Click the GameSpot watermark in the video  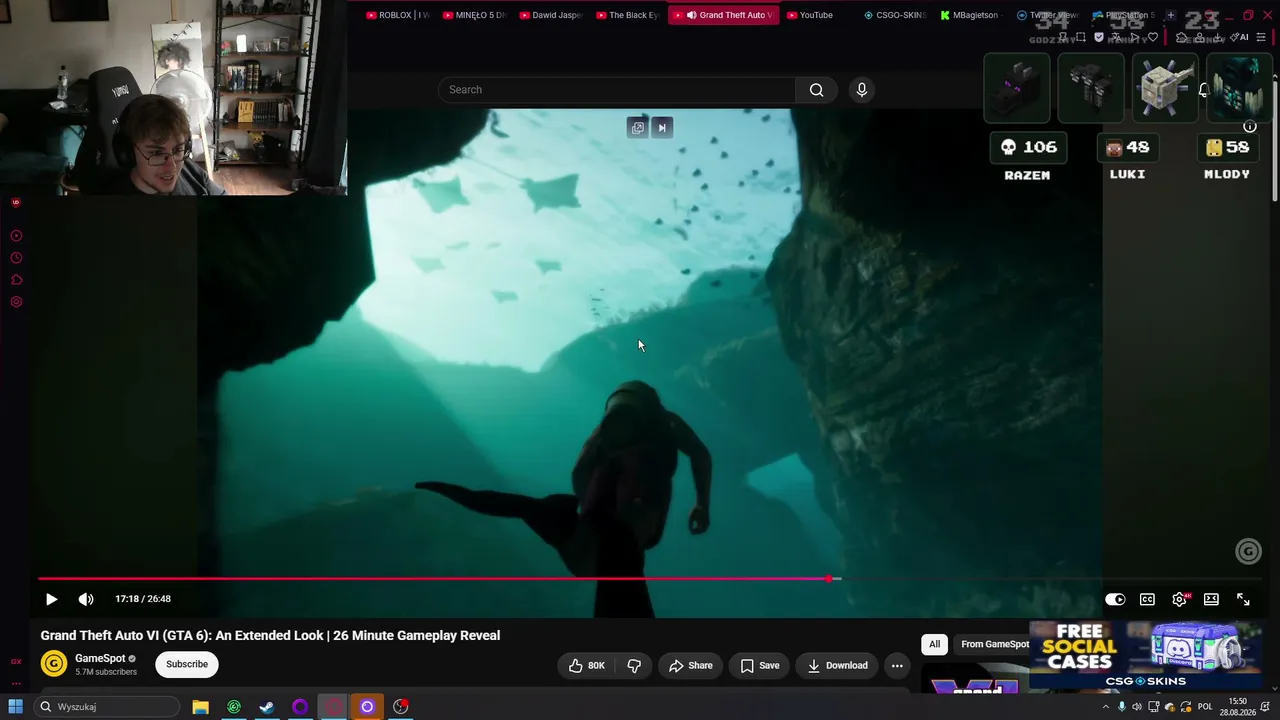(x=1248, y=551)
